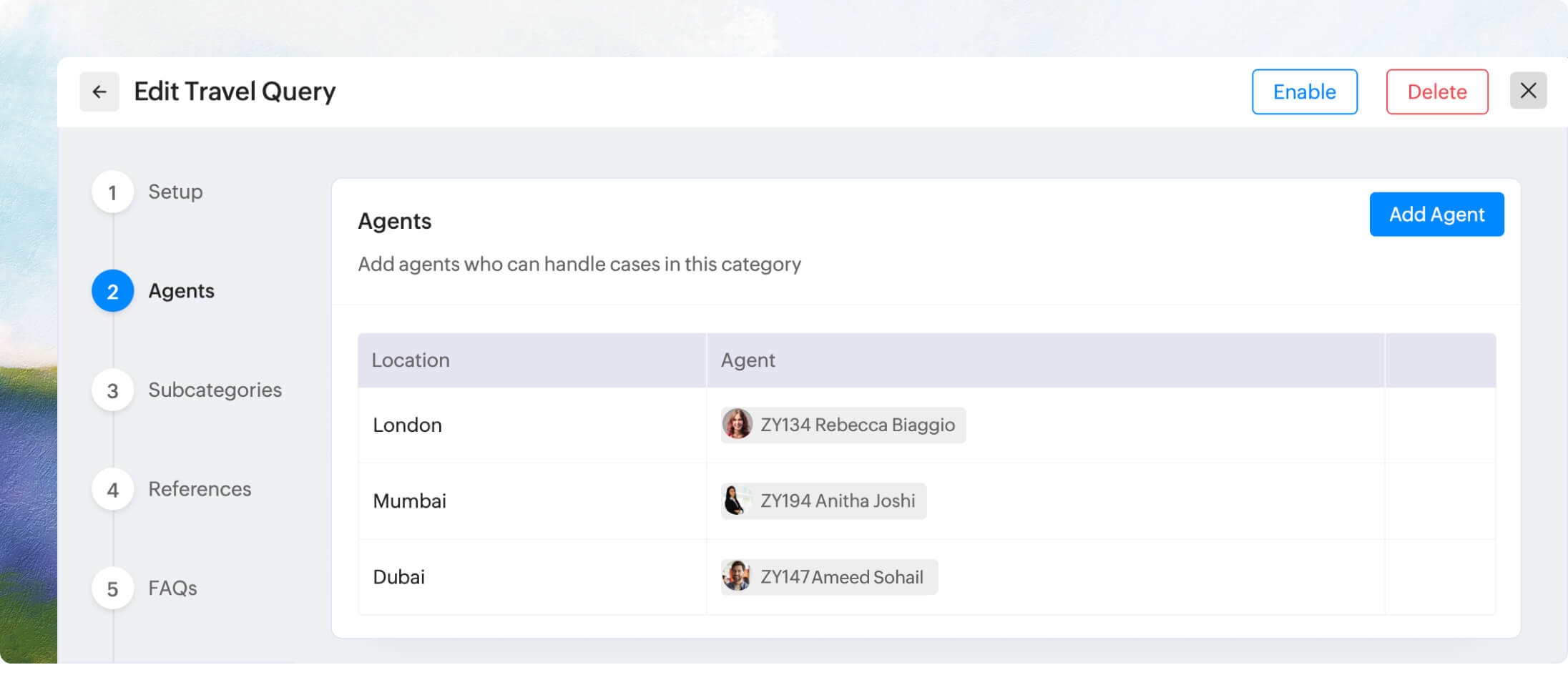This screenshot has height=685, width=1568.
Task: Open the Setup step label
Action: coord(175,192)
